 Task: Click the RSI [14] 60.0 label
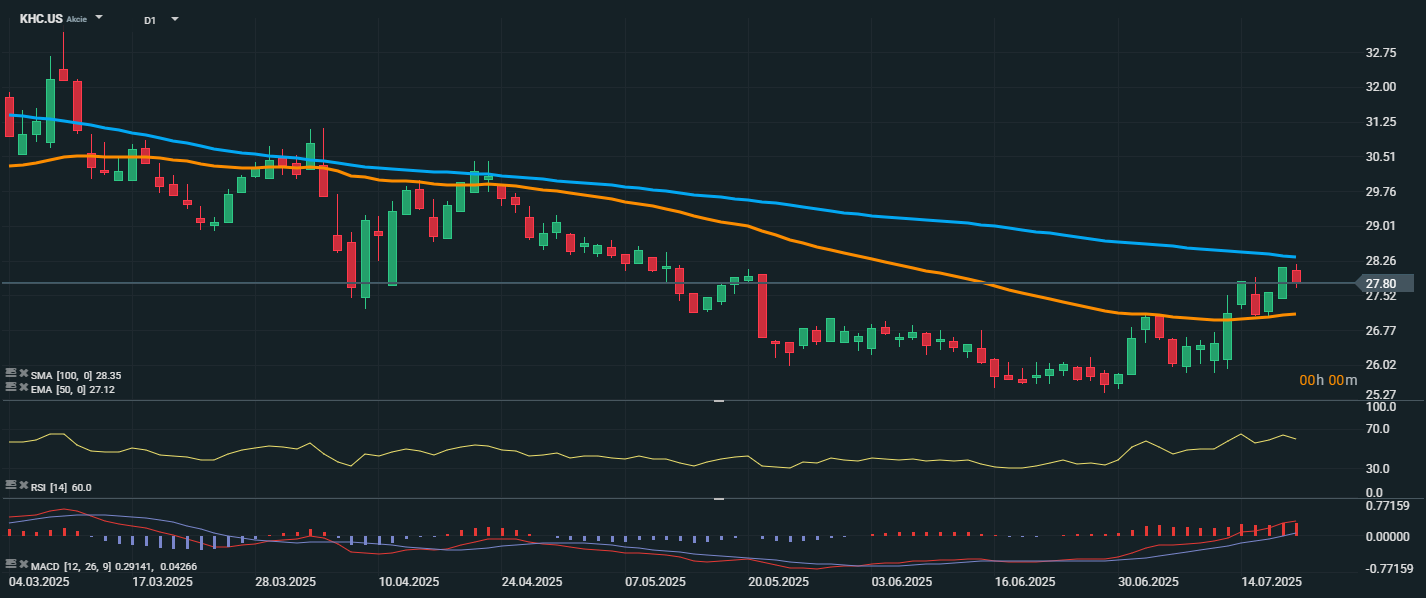coord(61,487)
